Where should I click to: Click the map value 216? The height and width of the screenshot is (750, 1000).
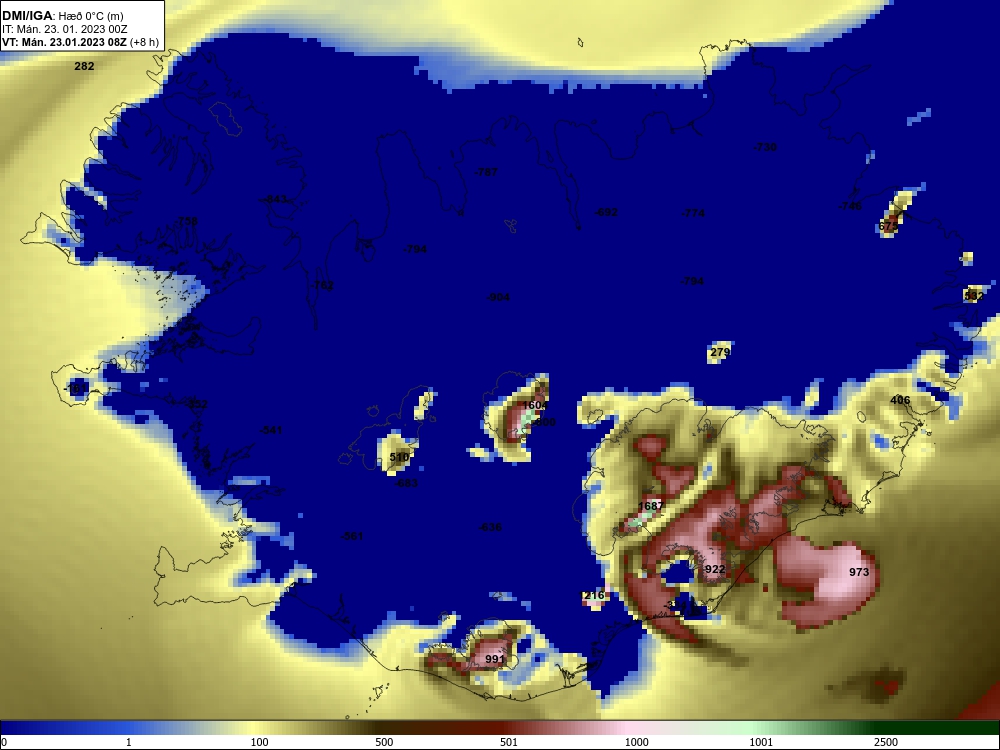(594, 596)
